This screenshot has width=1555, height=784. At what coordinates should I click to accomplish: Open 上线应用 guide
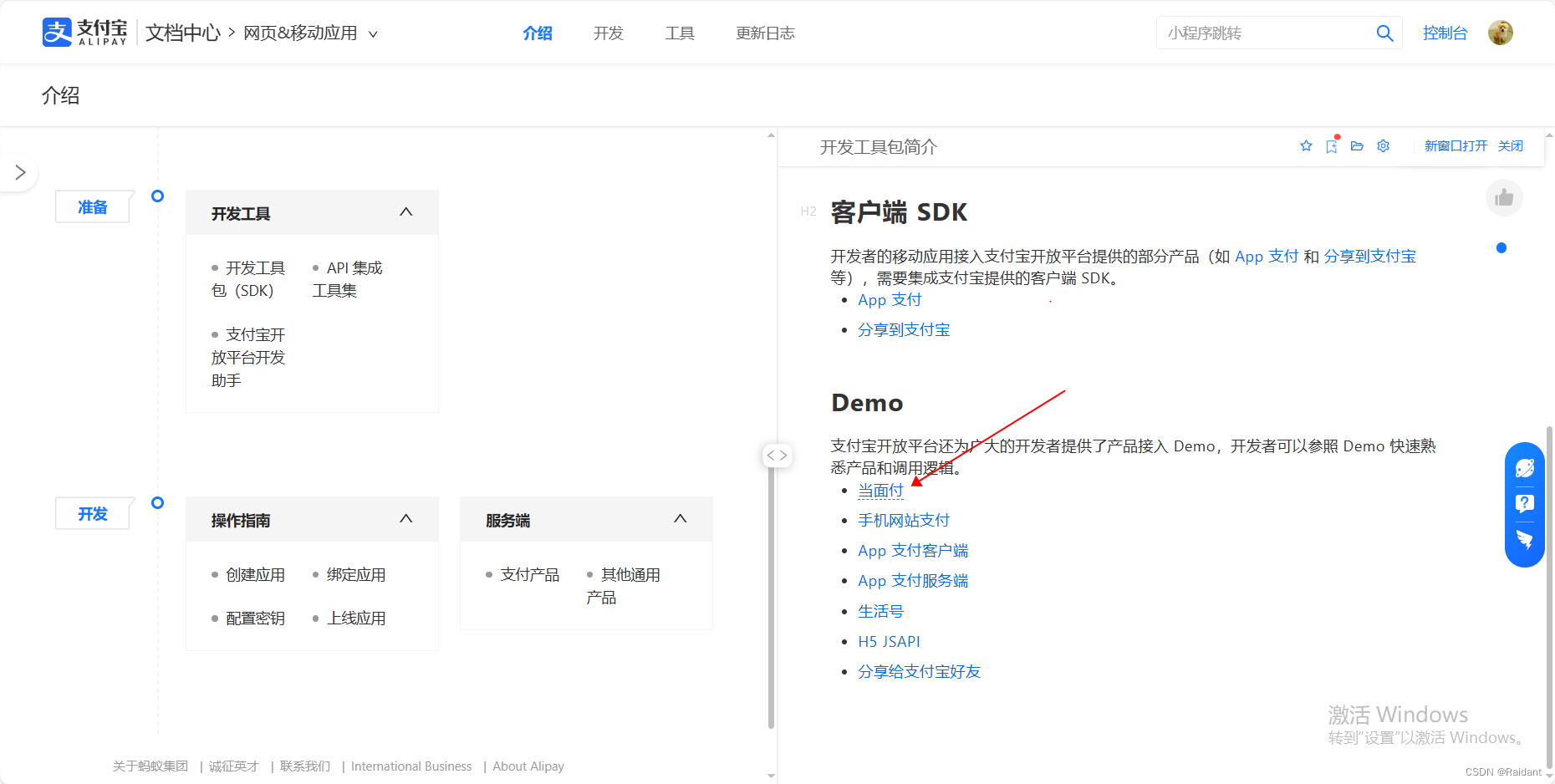coord(356,619)
